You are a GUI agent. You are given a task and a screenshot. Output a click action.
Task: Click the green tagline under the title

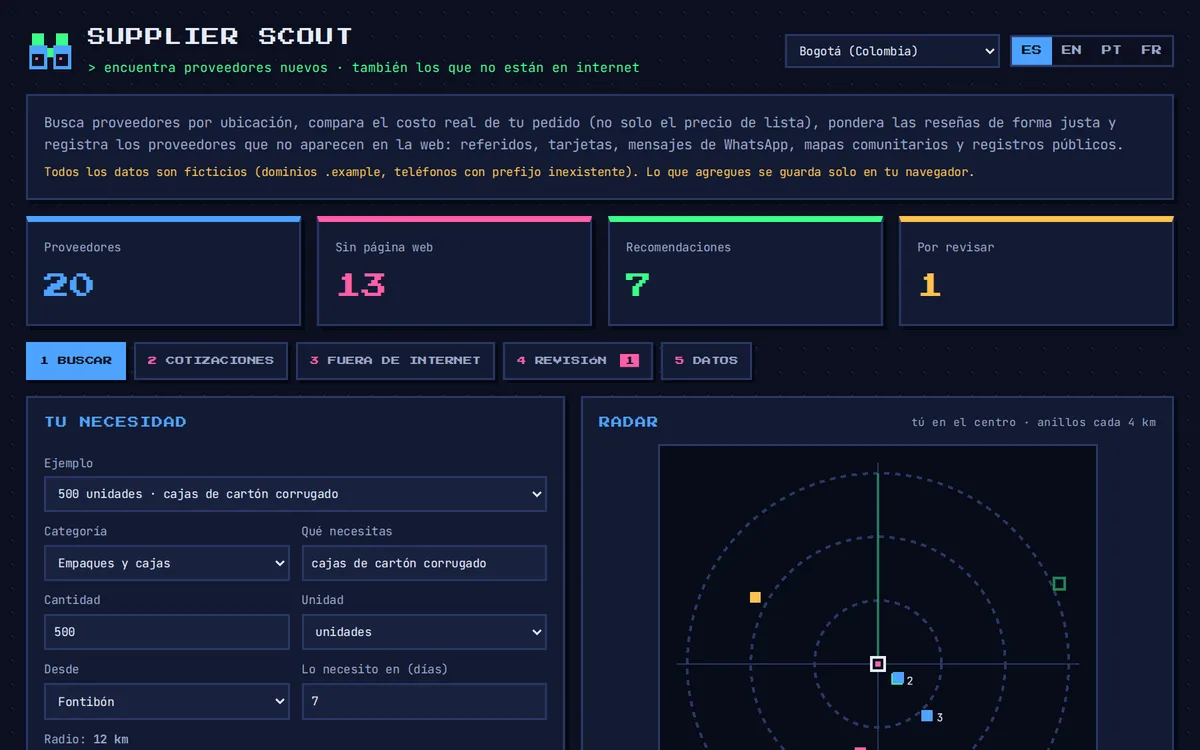click(x=364, y=68)
